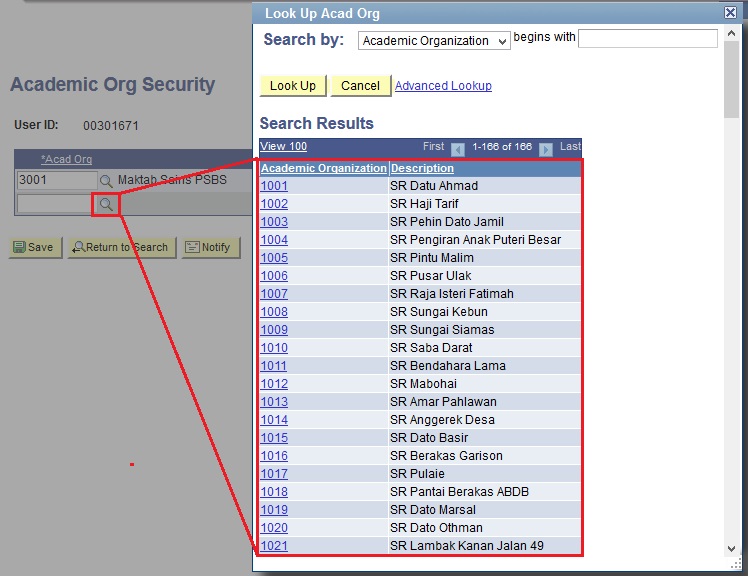Select academic organization 1007
Screen dimensions: 748x576
tap(274, 294)
